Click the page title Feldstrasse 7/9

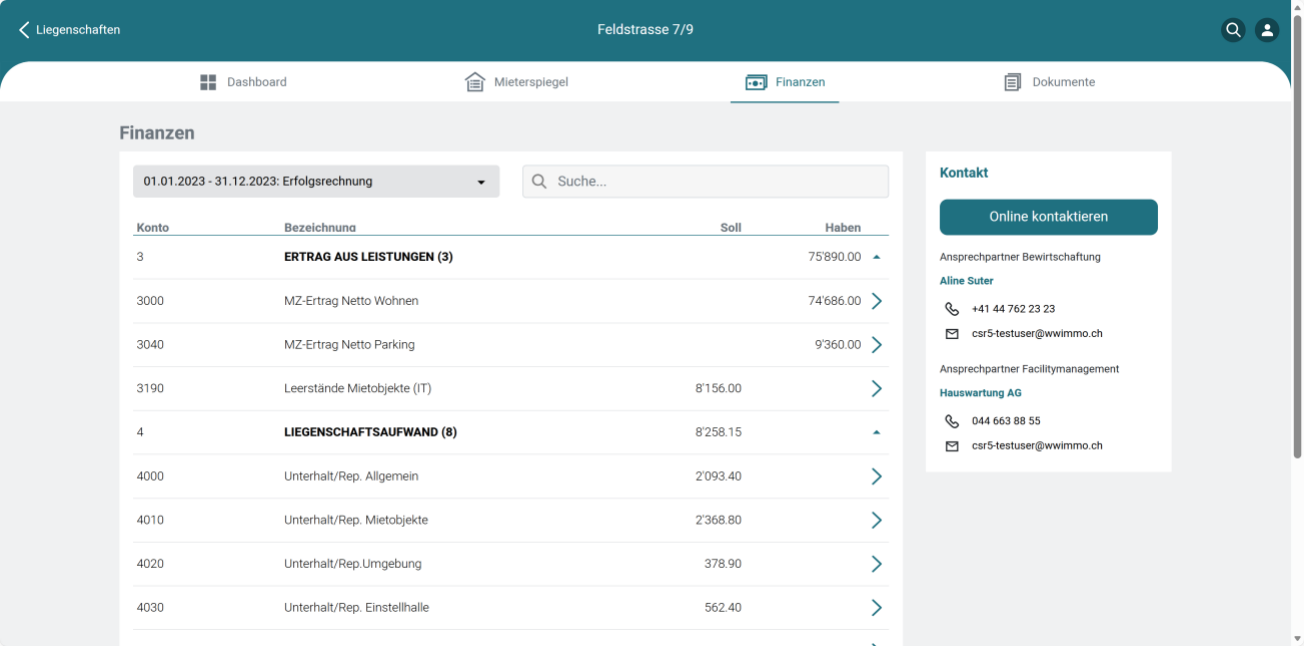[x=646, y=30]
